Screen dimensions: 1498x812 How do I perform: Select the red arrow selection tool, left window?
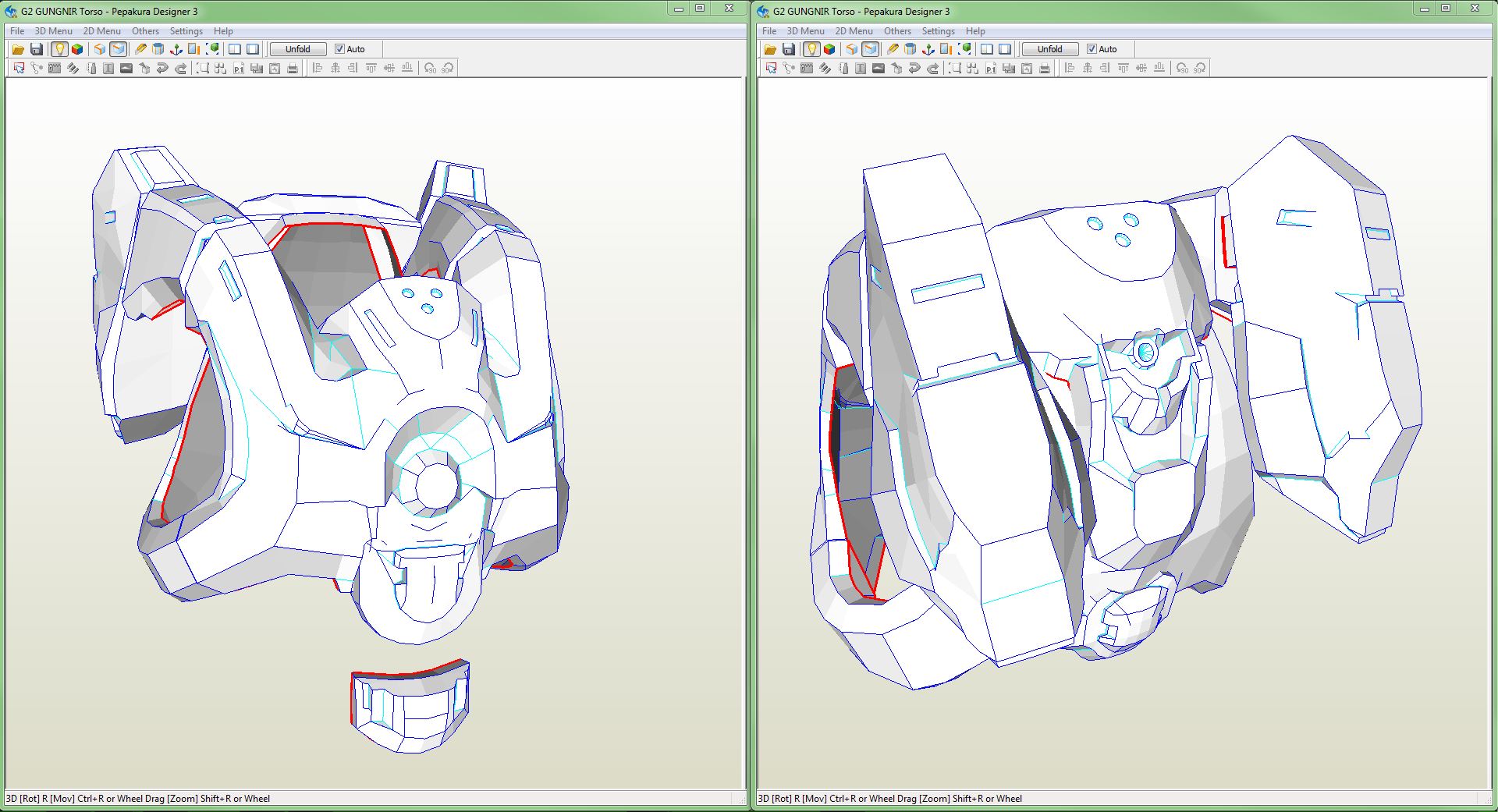coord(19,69)
